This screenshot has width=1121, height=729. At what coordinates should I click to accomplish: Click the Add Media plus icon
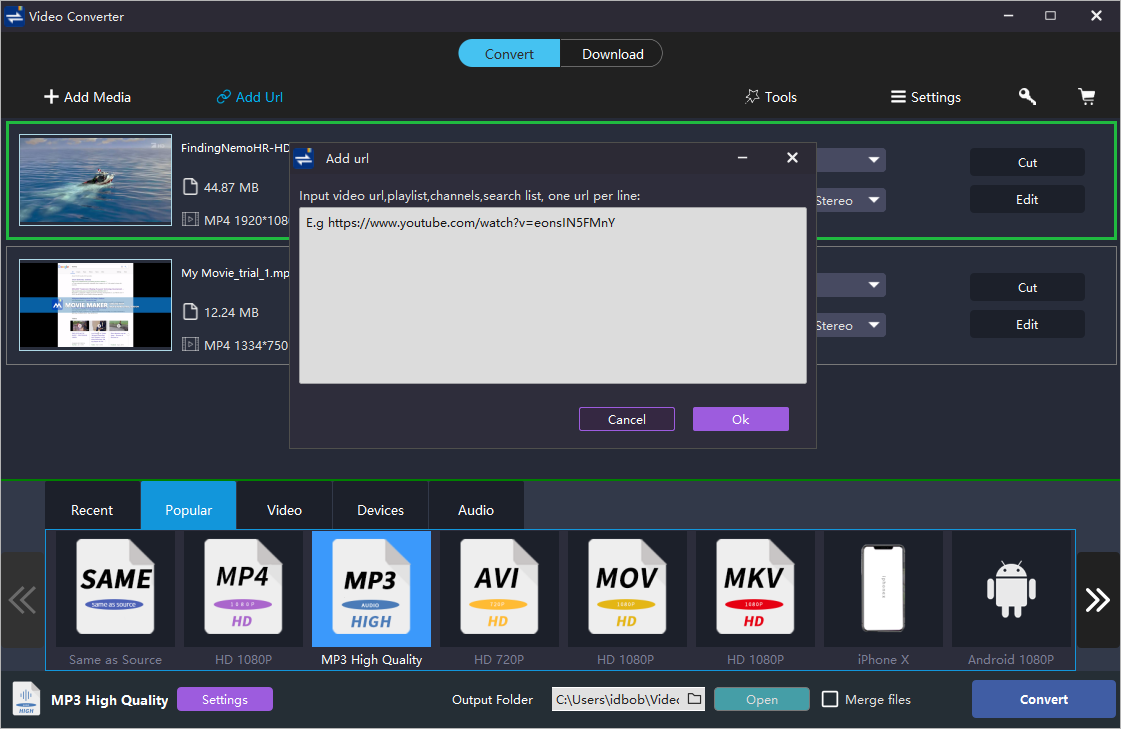click(51, 96)
